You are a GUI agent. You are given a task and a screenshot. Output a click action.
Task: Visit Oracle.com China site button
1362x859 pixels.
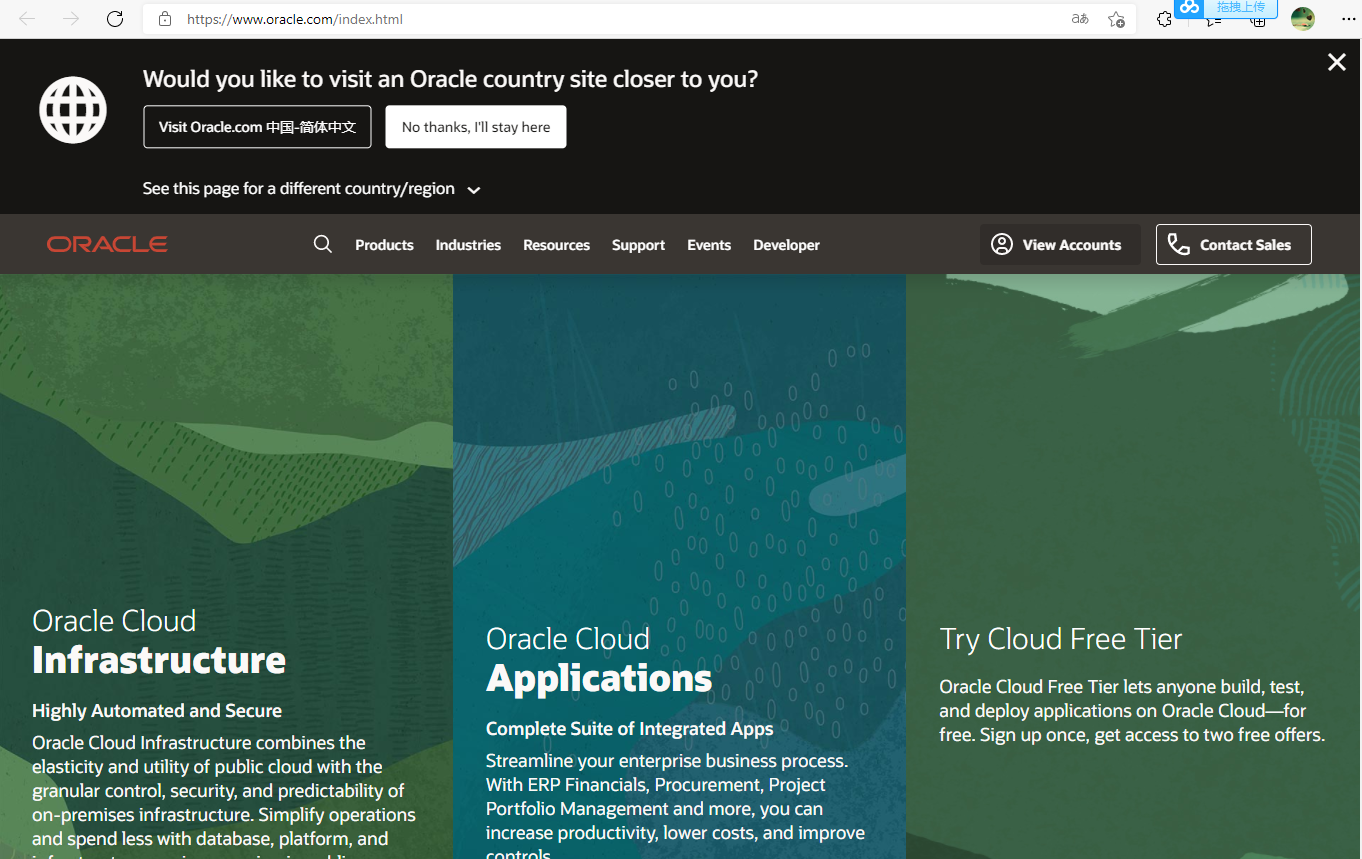pos(257,127)
